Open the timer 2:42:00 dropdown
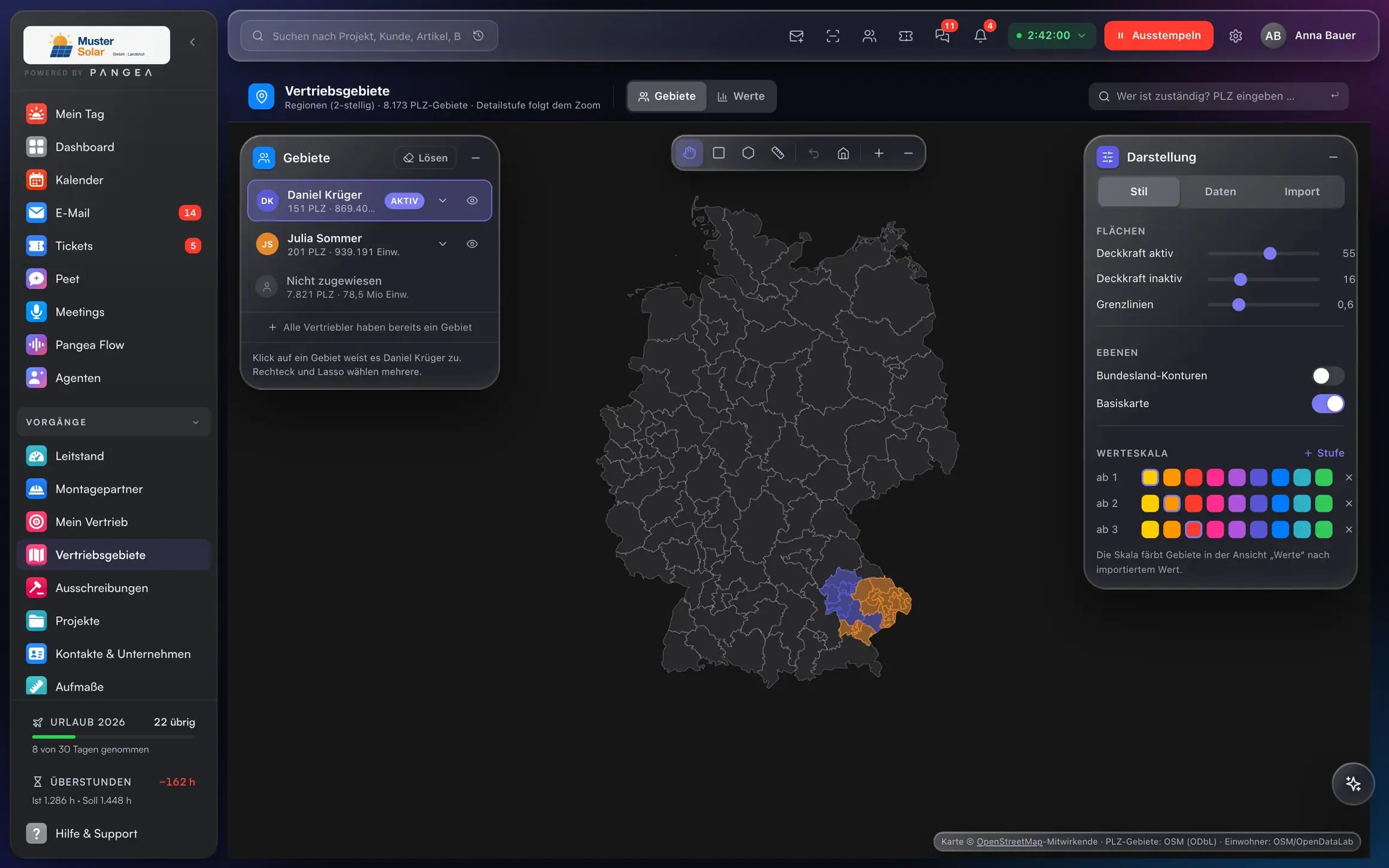 point(1051,35)
